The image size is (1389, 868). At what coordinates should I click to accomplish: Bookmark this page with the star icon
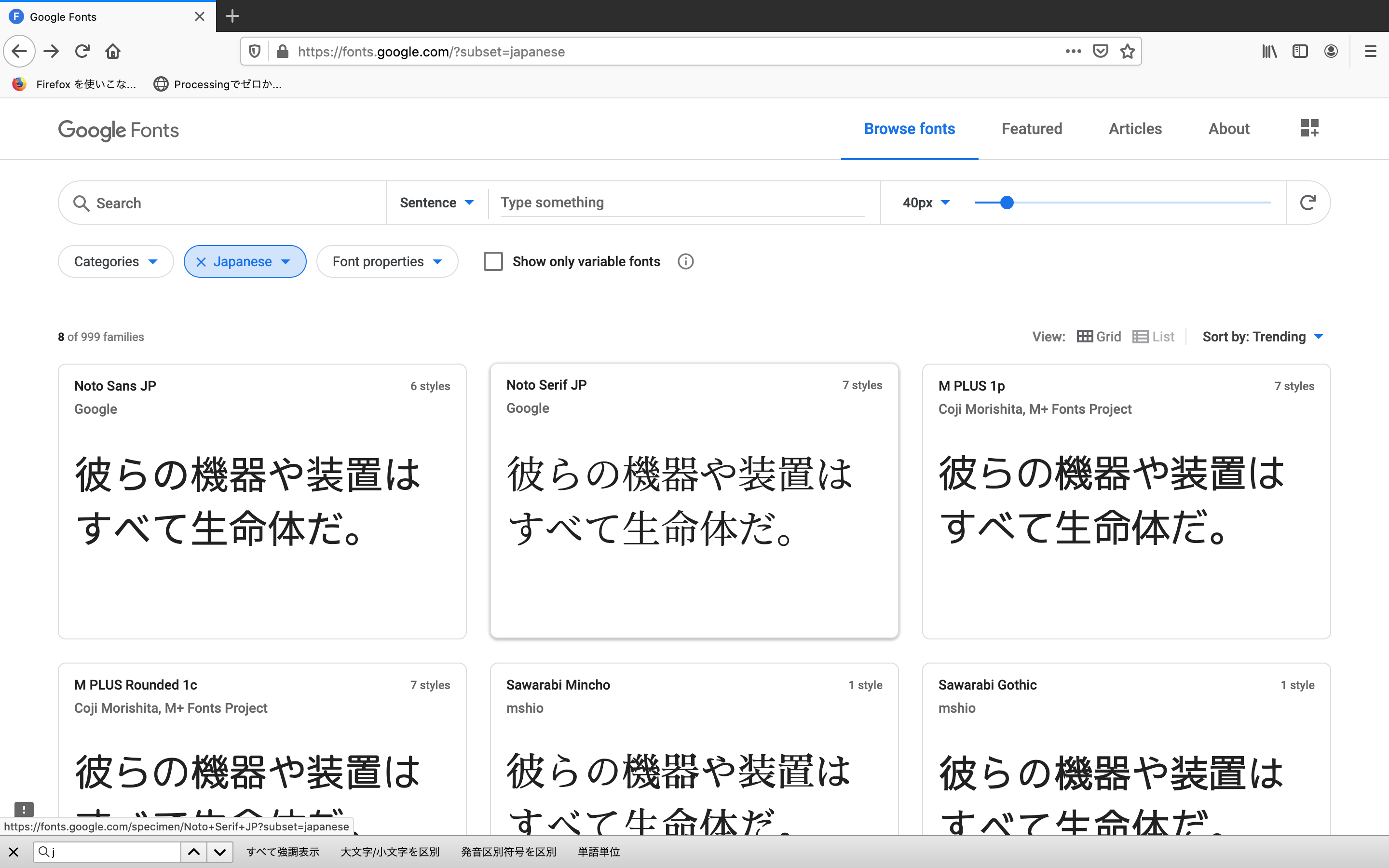click(1127, 51)
